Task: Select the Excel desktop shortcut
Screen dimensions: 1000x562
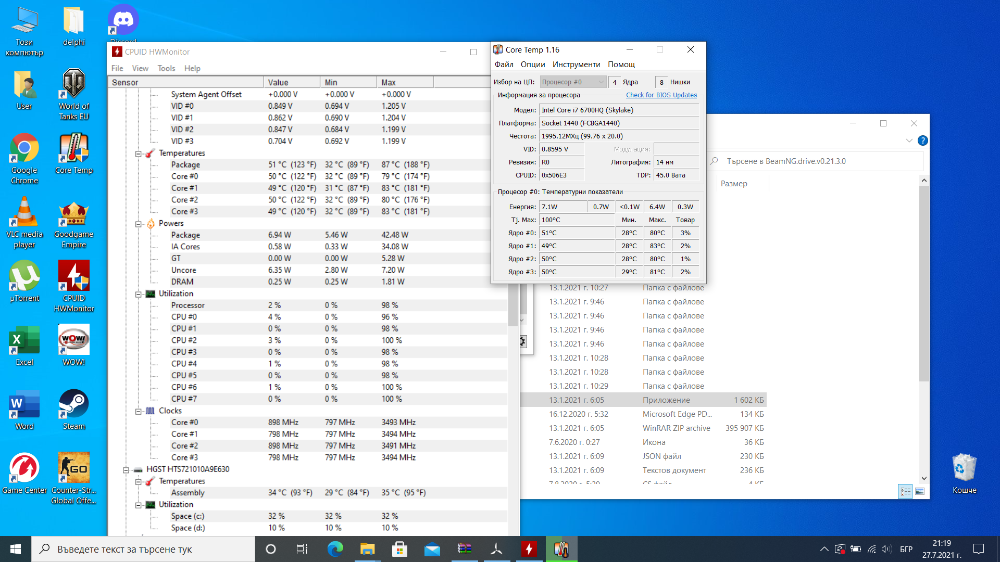Action: pos(24,345)
